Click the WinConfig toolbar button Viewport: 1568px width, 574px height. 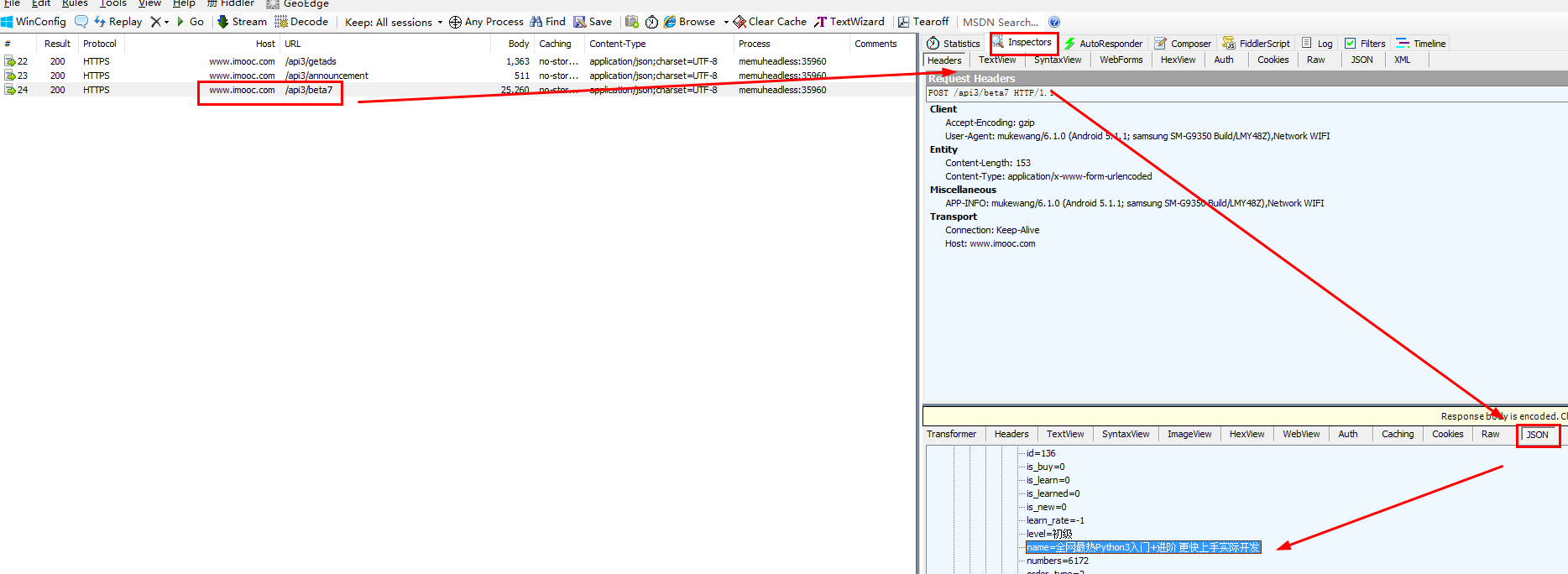click(34, 22)
